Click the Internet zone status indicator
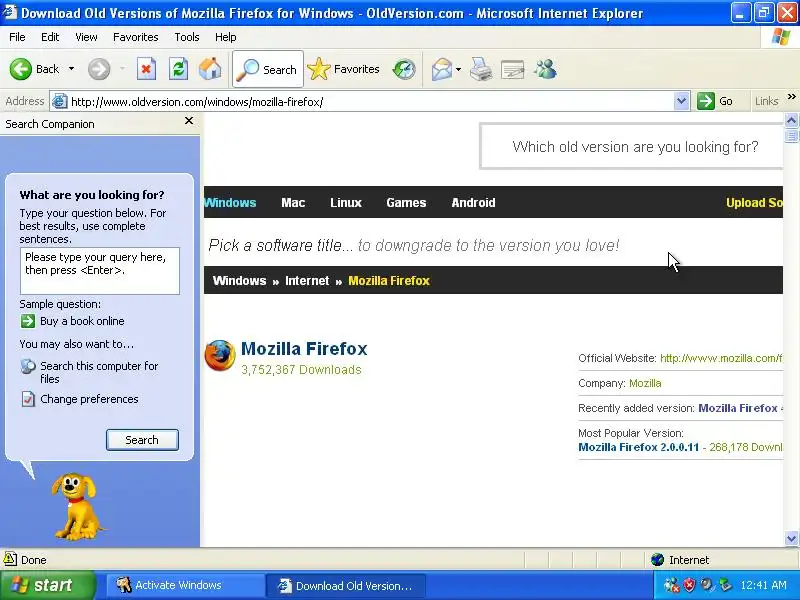The image size is (800, 600). tap(681, 560)
